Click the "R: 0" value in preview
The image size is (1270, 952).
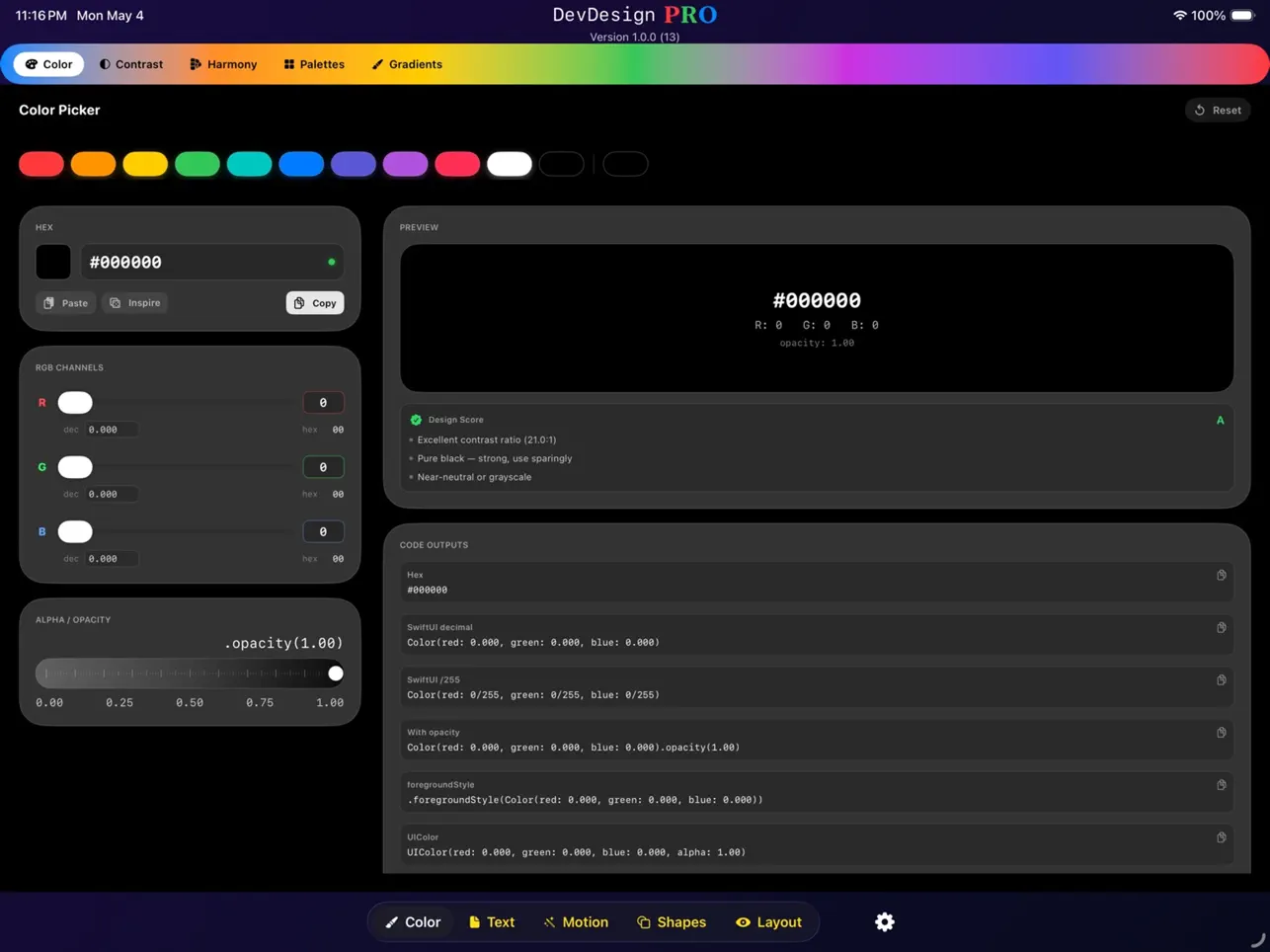[x=768, y=325]
